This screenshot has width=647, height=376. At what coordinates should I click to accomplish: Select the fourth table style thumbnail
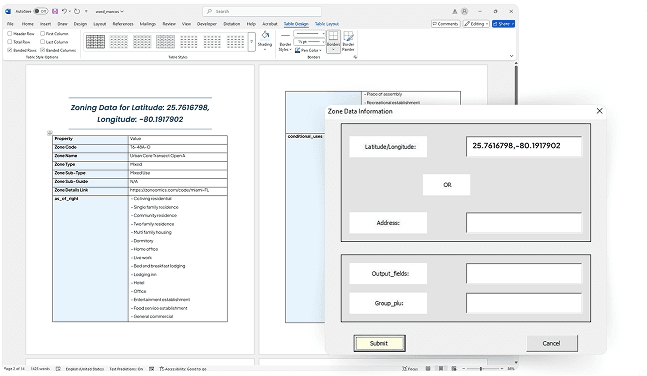(165, 41)
